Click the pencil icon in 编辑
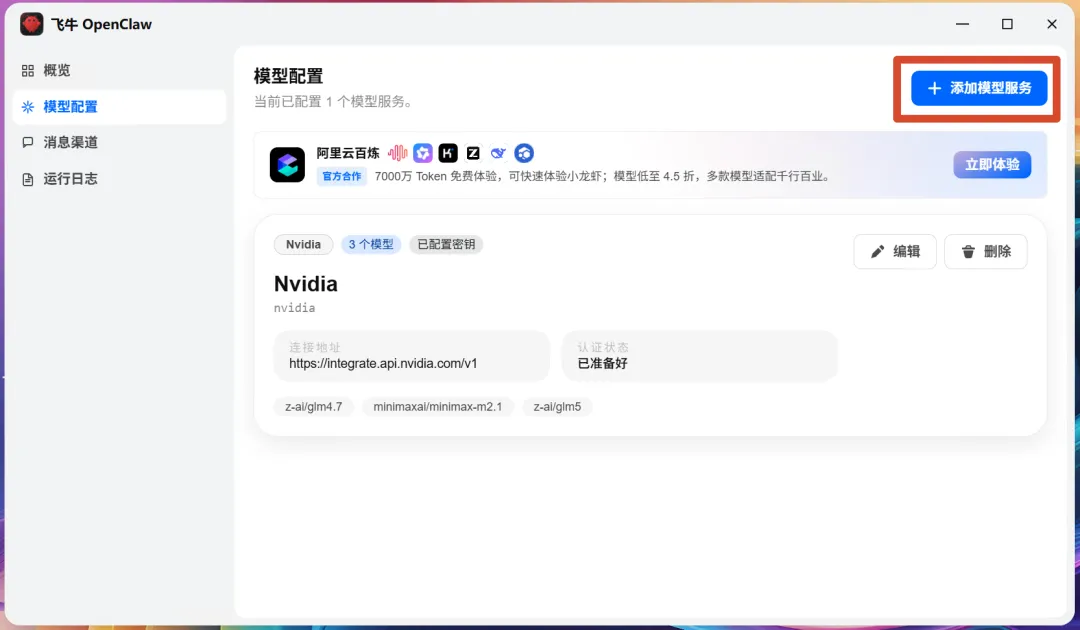The width and height of the screenshot is (1080, 630). coord(878,252)
